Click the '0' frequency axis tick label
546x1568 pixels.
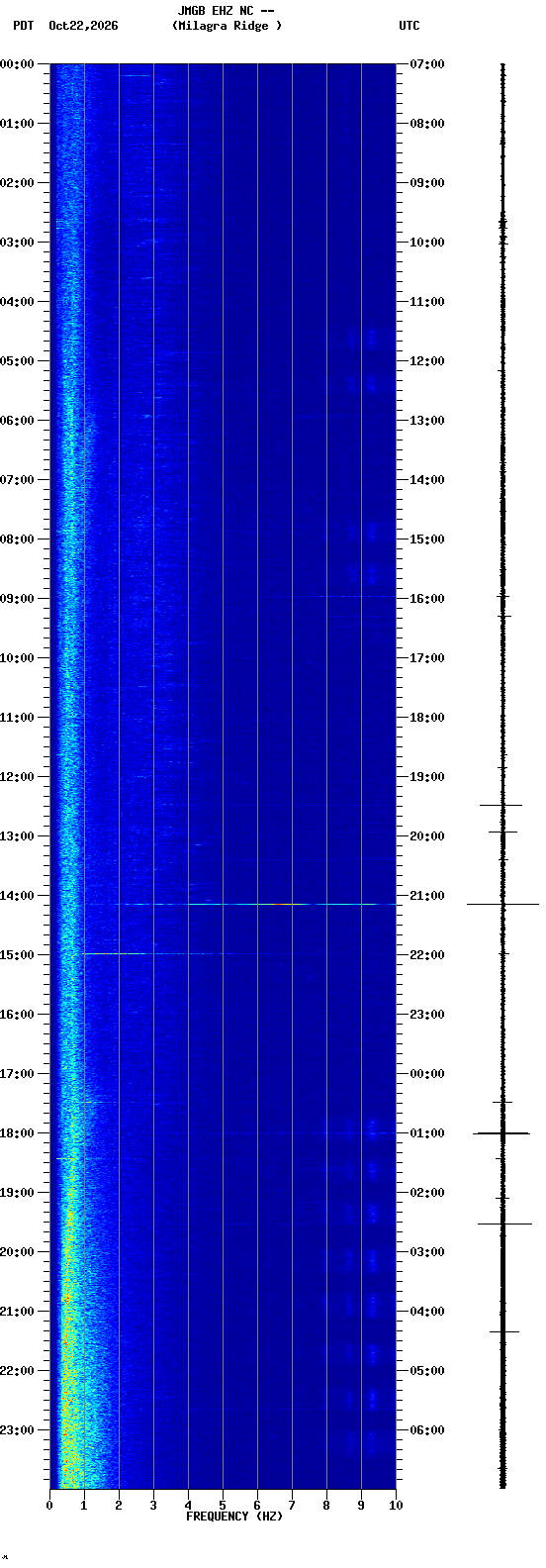coord(49,1506)
